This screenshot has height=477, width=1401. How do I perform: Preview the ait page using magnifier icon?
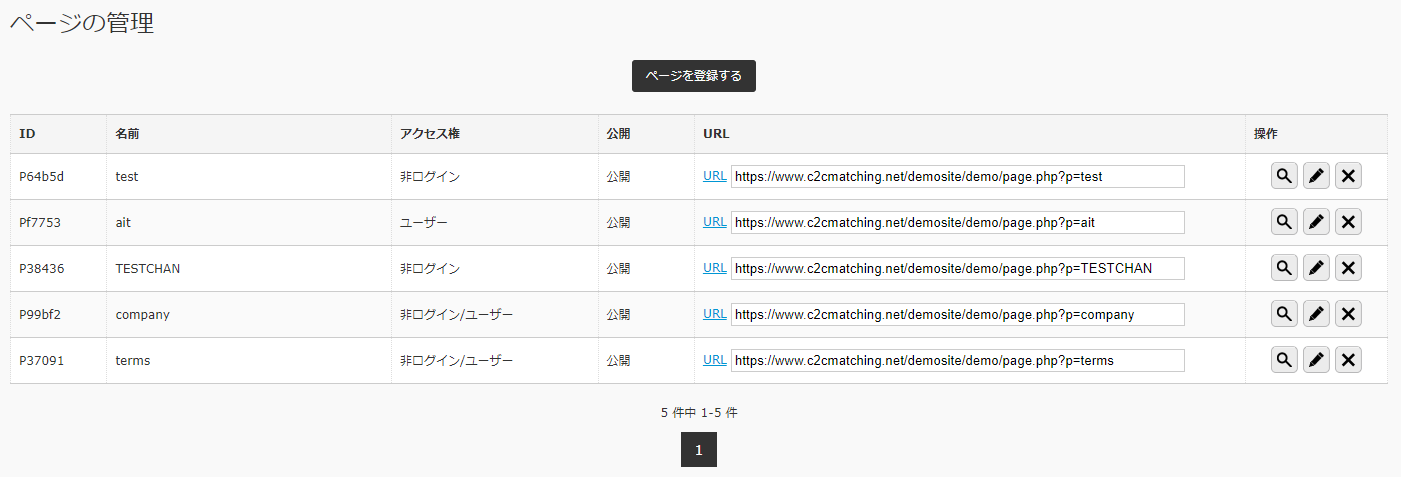tap(1284, 222)
